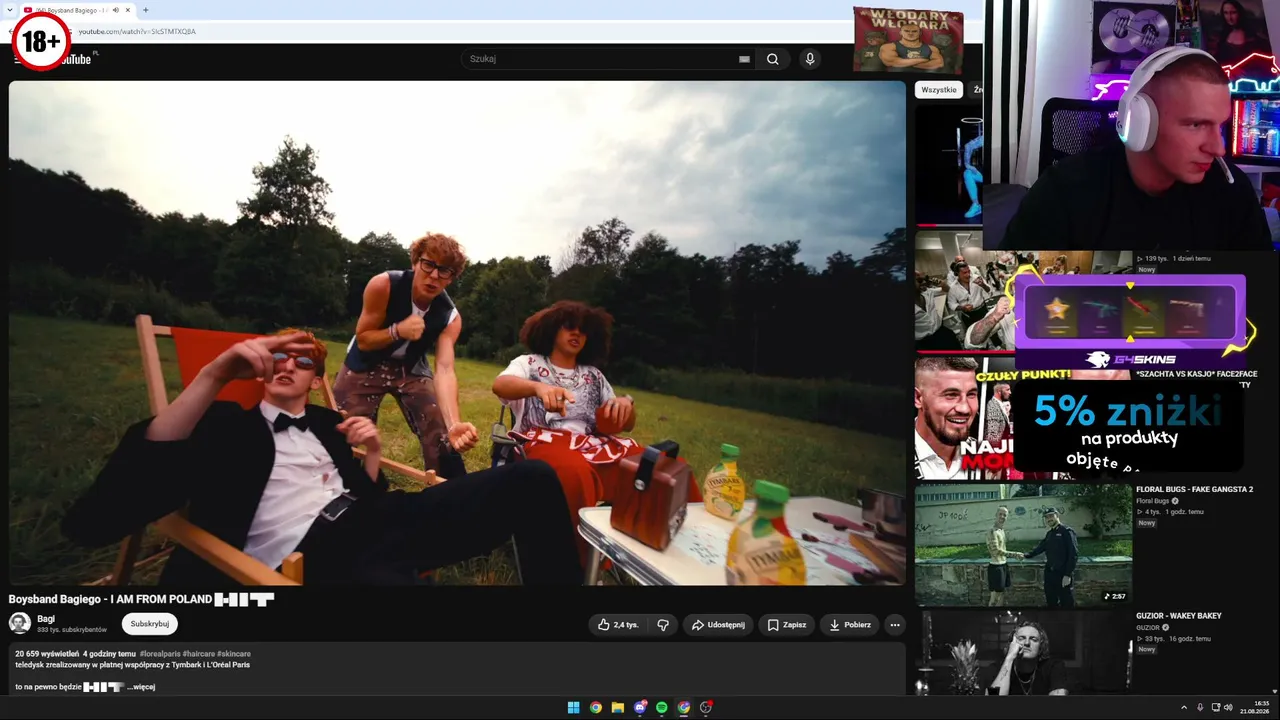
Task: Download the video with Pobierz
Action: (x=850, y=625)
